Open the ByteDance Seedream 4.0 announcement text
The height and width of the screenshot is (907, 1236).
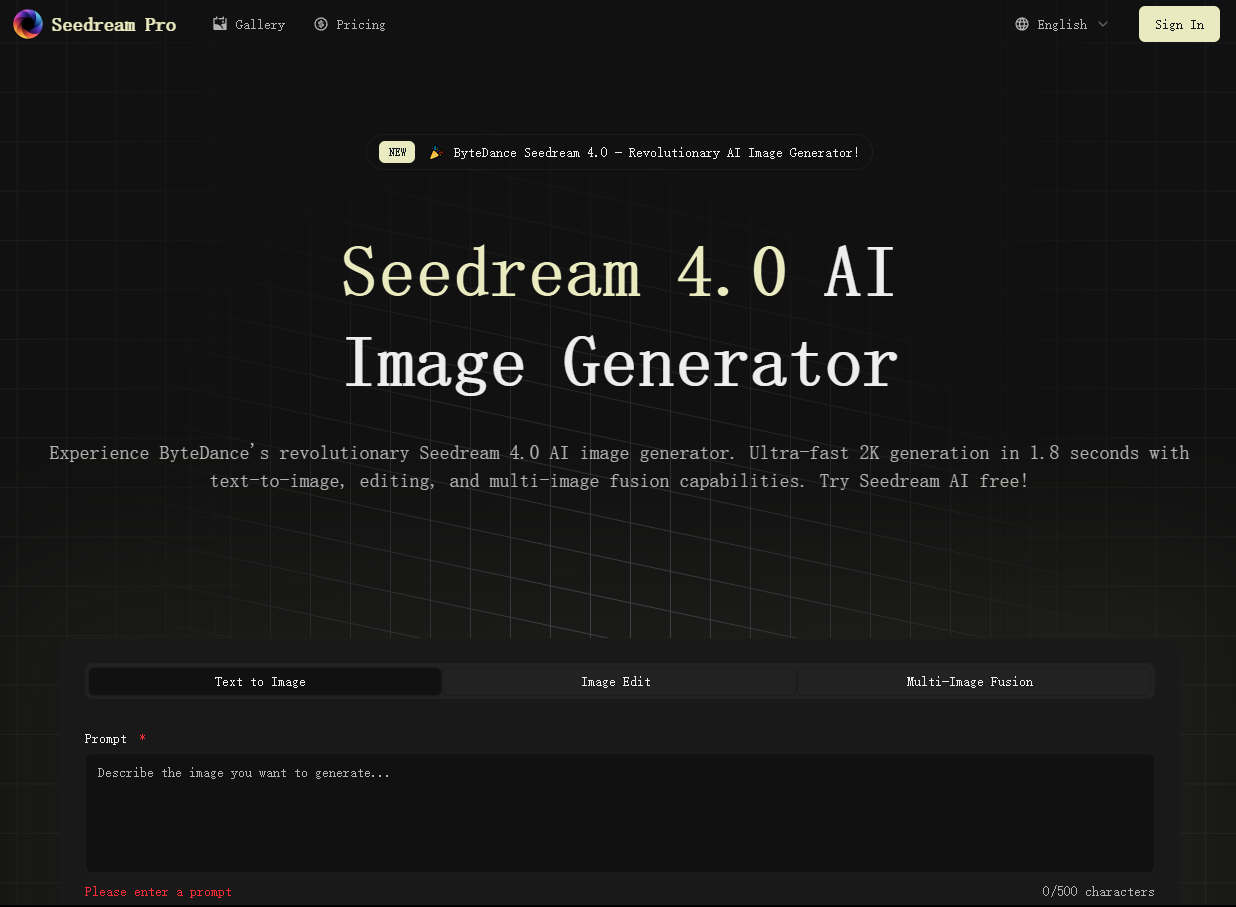coord(655,153)
